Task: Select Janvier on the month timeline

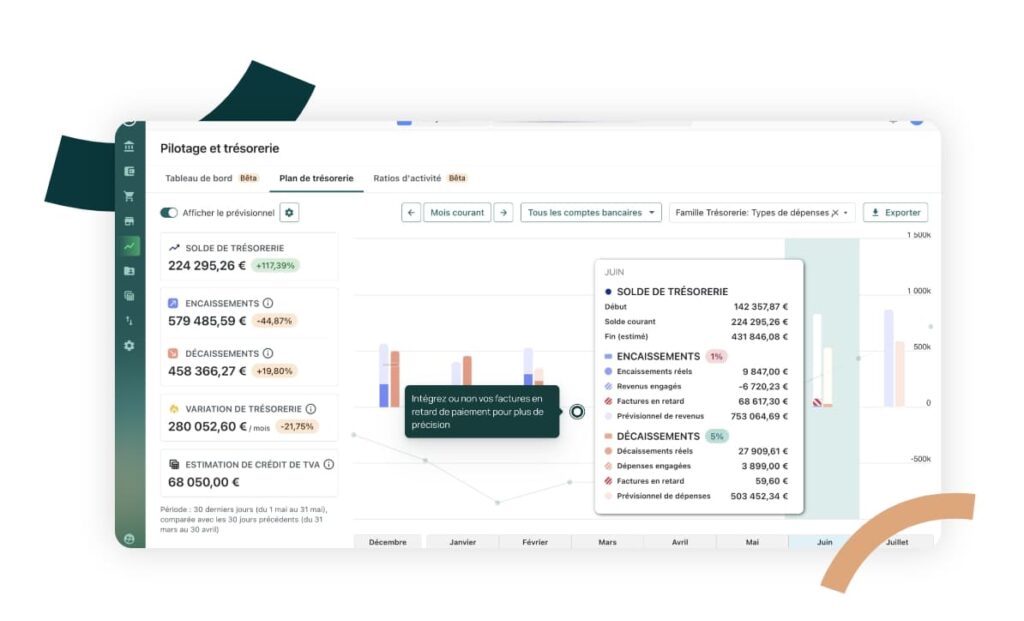Action: pyautogui.click(x=462, y=542)
